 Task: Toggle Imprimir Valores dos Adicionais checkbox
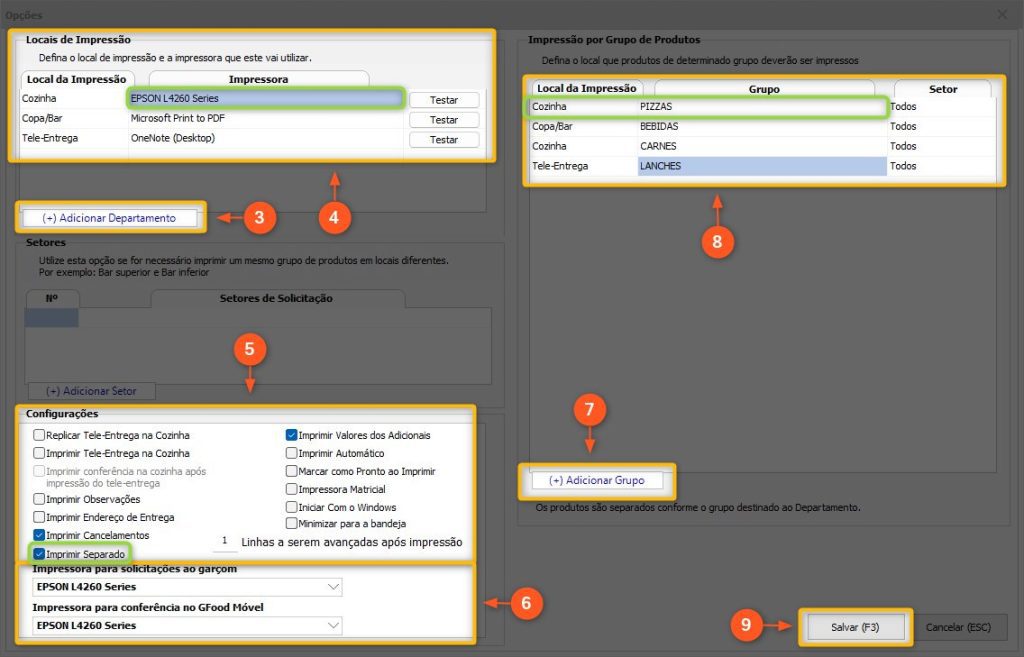tap(291, 435)
